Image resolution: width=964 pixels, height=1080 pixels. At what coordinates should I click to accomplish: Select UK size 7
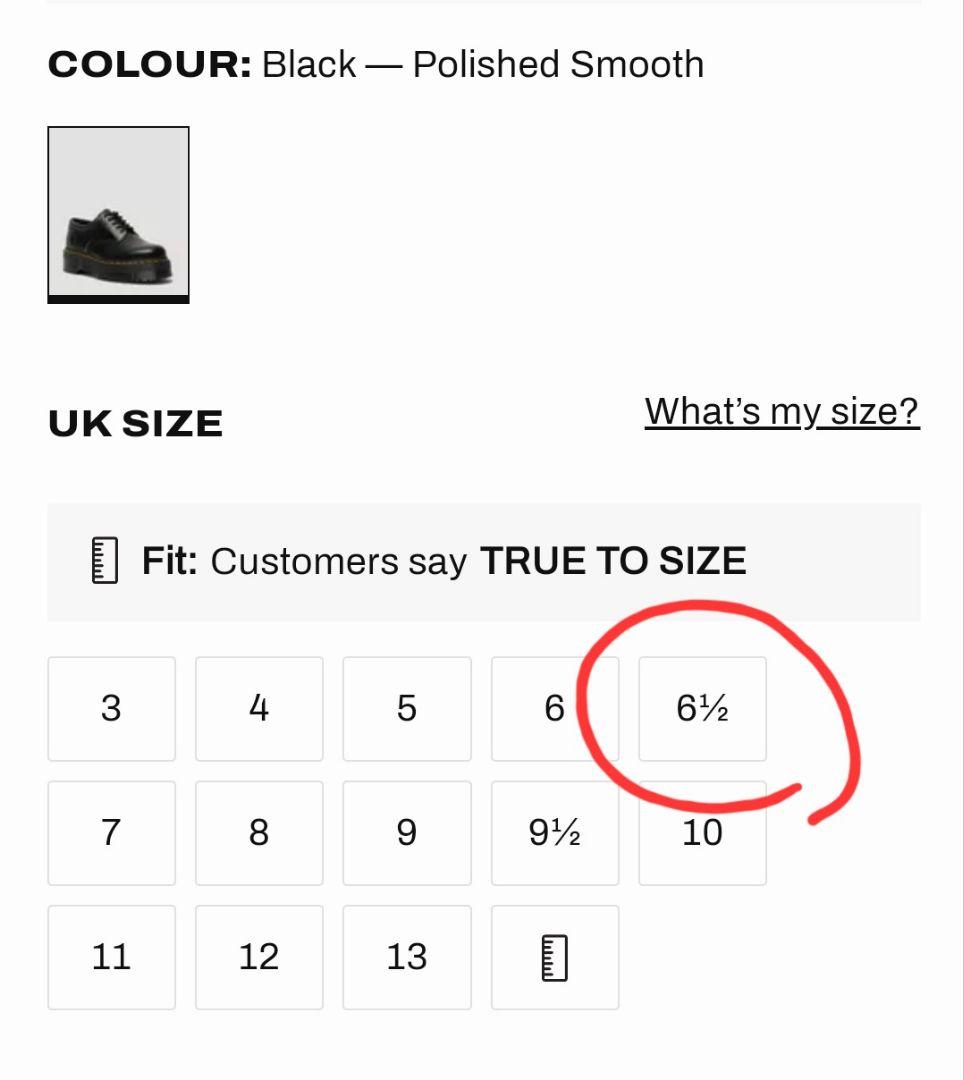[x=111, y=832]
